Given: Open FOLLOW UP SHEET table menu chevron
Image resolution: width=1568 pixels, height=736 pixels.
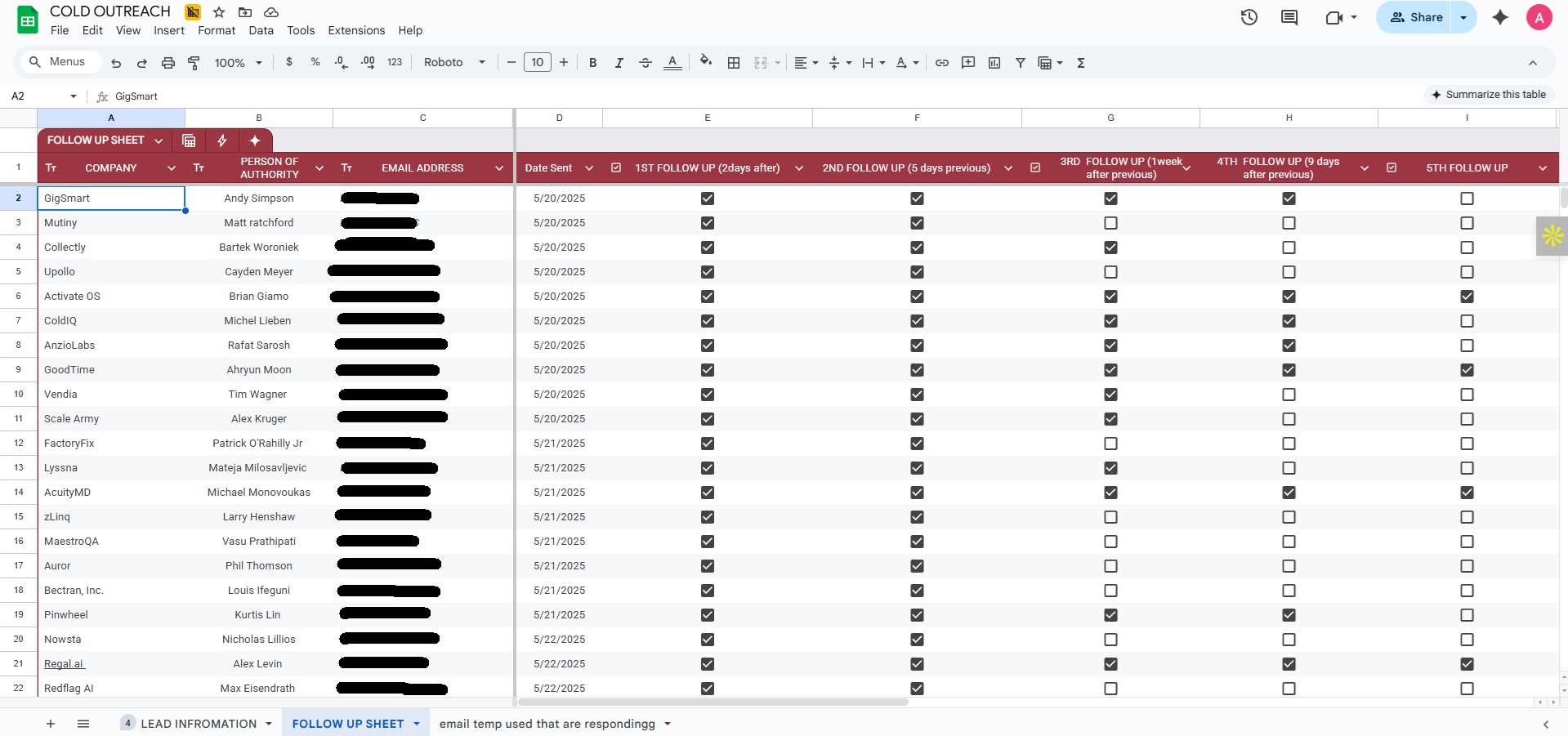Looking at the screenshot, I should (x=159, y=141).
